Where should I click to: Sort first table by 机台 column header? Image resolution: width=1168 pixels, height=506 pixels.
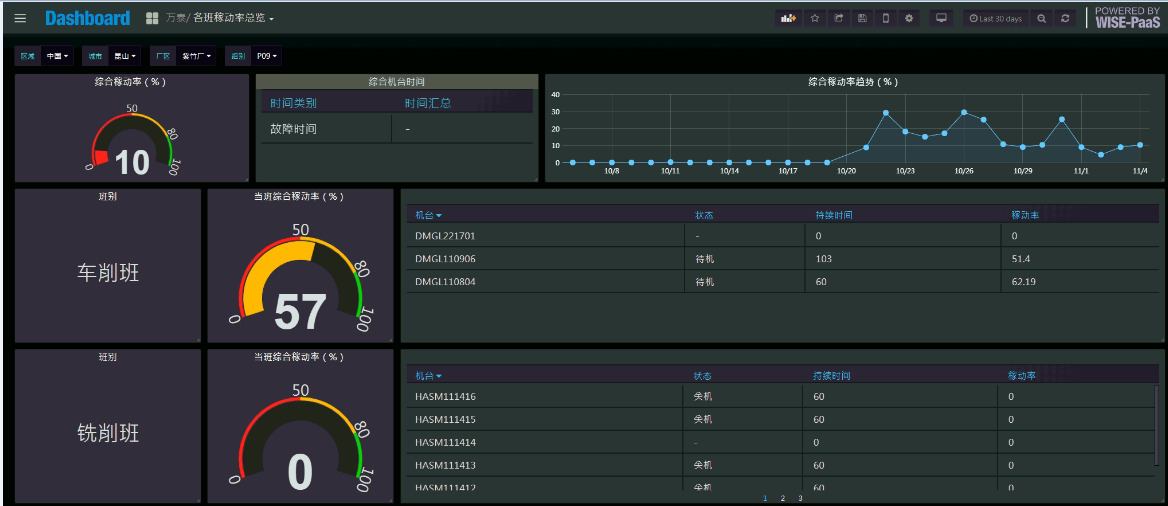click(428, 215)
